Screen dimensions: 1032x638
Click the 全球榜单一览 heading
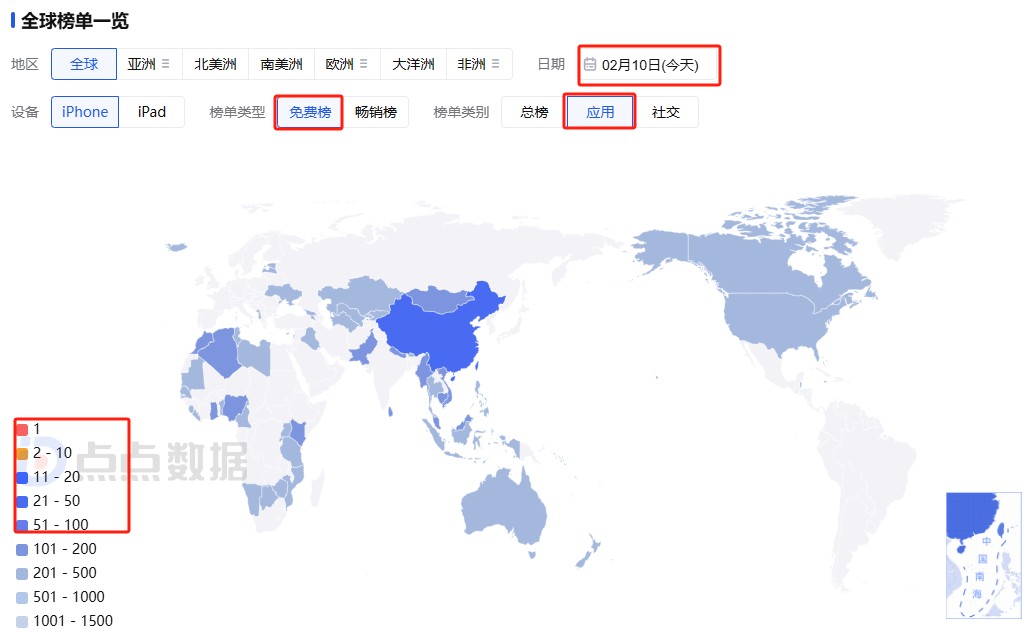tap(74, 20)
